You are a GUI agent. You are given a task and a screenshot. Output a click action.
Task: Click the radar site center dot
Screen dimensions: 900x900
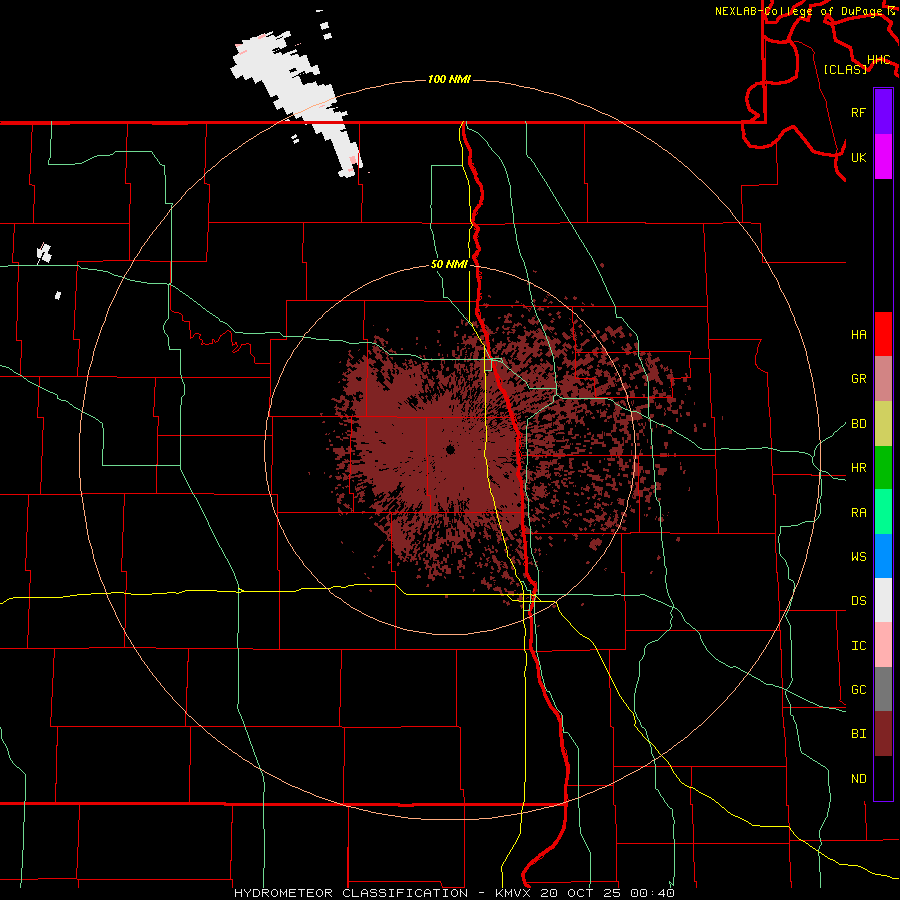(450, 449)
